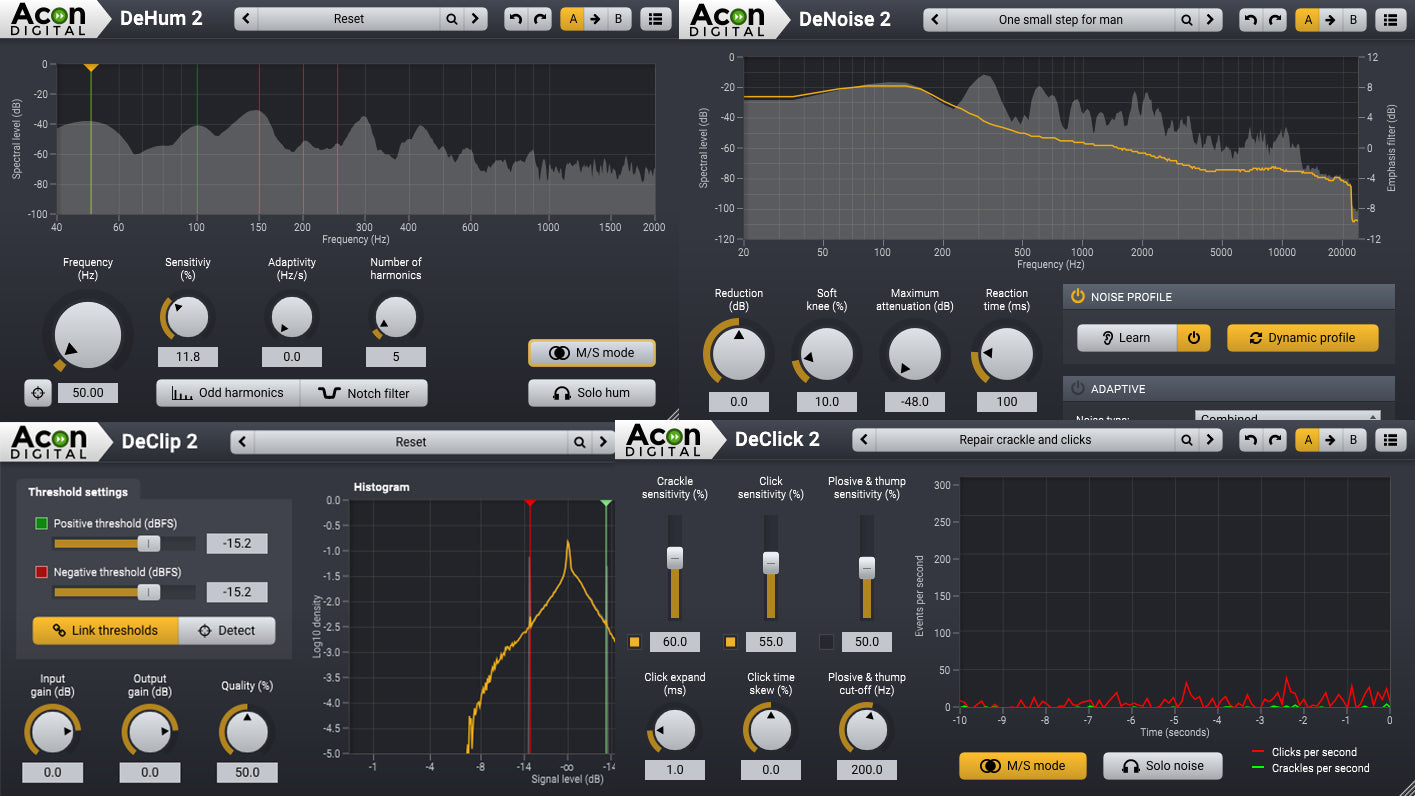Select setting A in DeClick 2
This screenshot has width=1415, height=796.
(1307, 439)
